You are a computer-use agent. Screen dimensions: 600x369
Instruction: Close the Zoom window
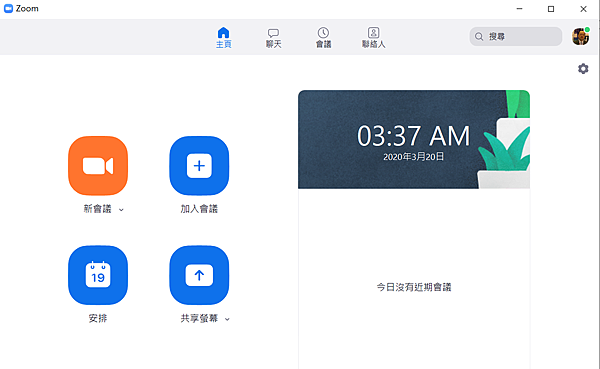(583, 8)
